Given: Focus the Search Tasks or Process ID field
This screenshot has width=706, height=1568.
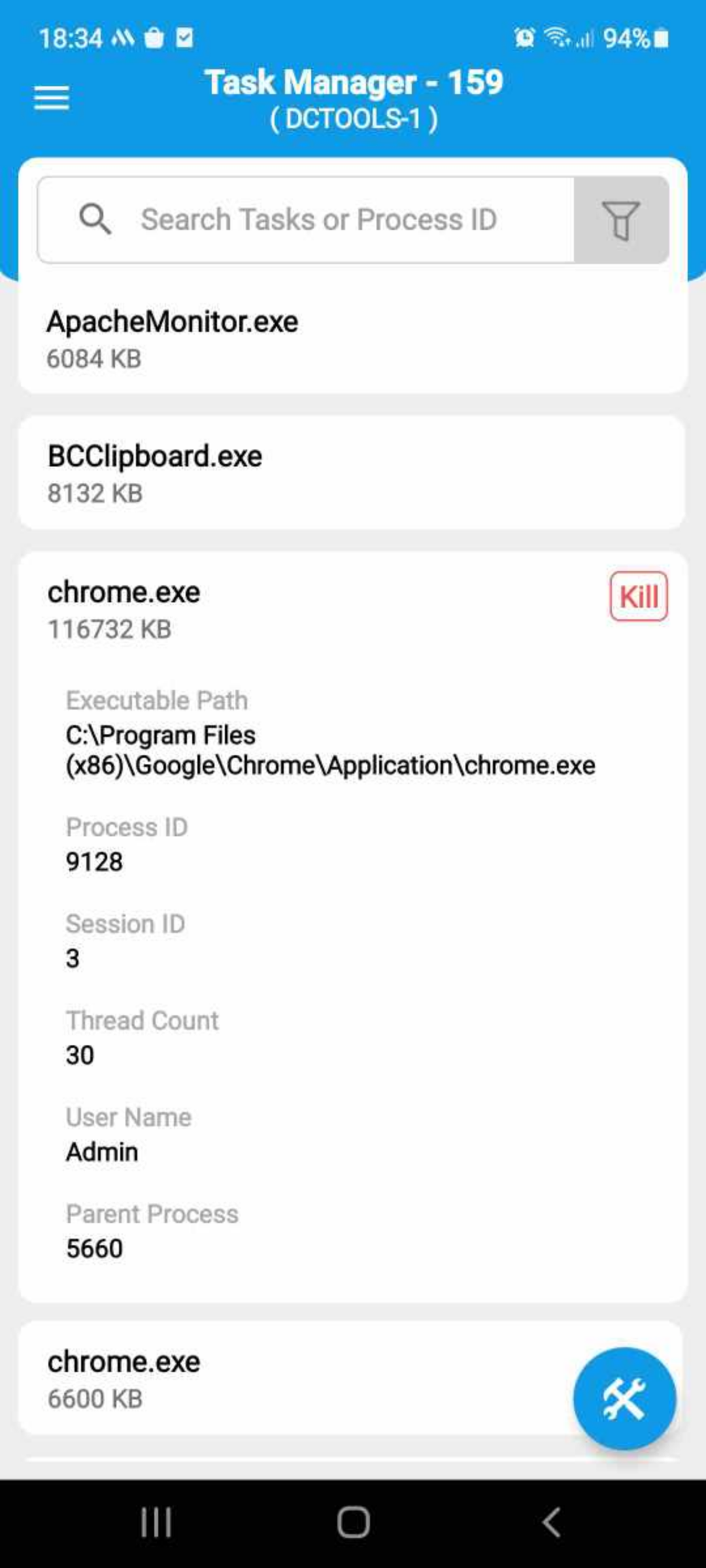Looking at the screenshot, I should point(306,220).
